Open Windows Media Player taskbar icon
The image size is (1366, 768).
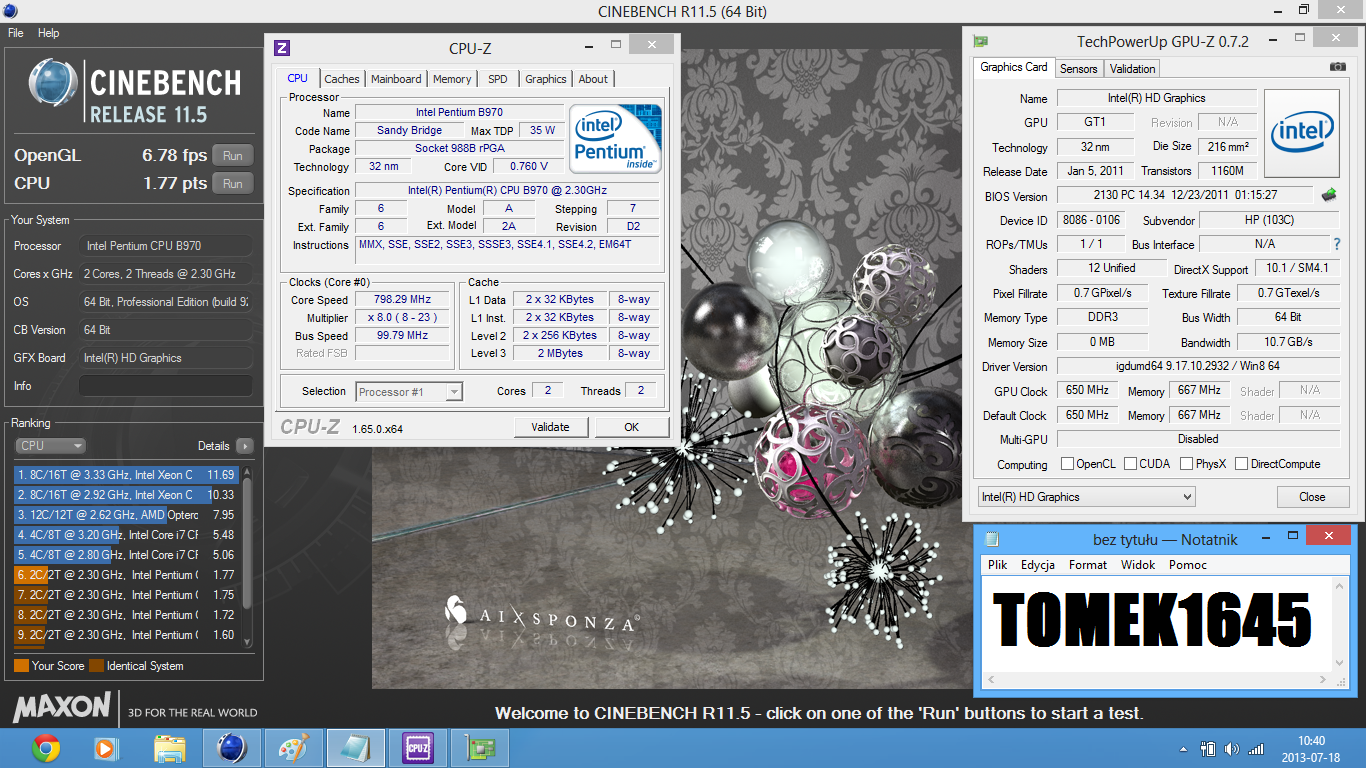(106, 748)
